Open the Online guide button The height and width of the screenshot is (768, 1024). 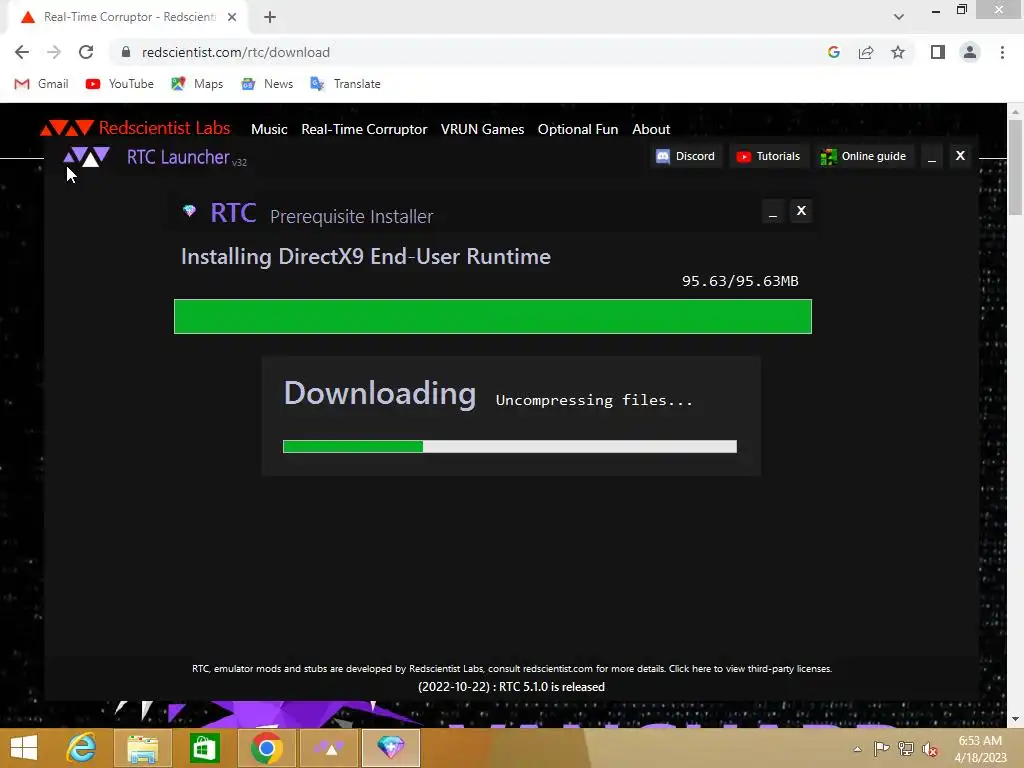tap(863, 156)
